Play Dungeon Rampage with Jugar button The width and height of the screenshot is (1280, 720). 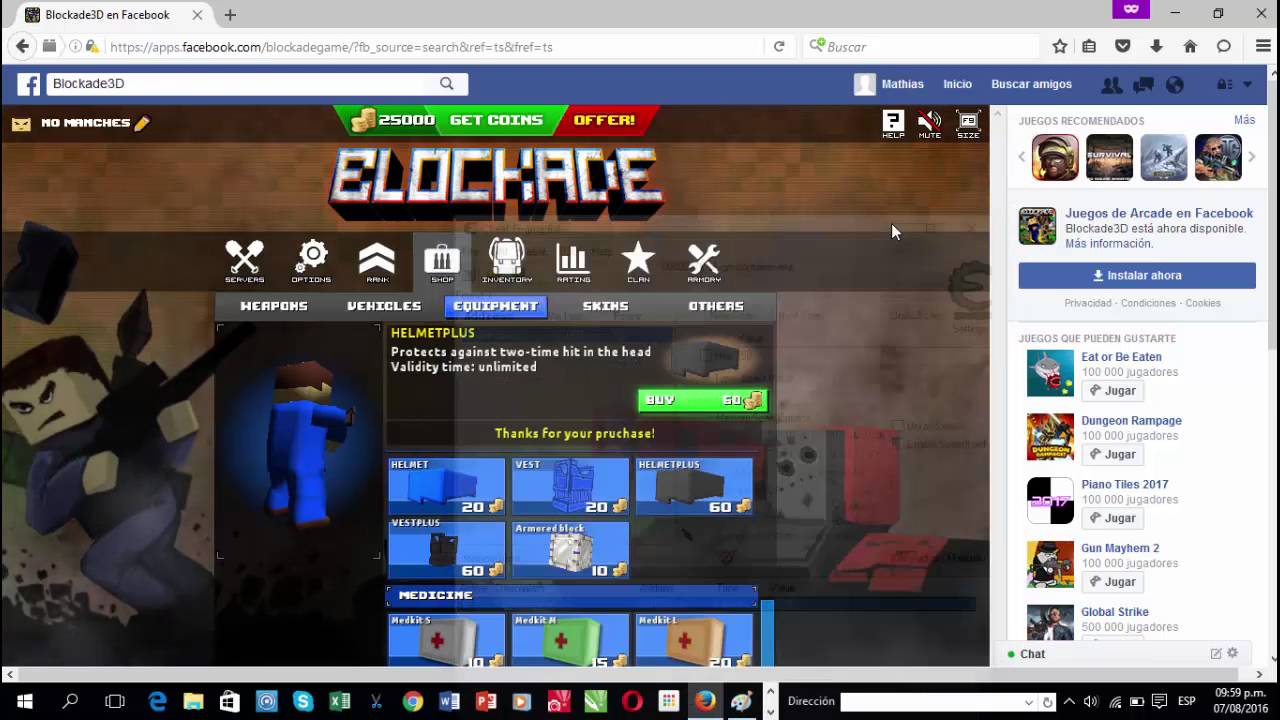(1112, 455)
